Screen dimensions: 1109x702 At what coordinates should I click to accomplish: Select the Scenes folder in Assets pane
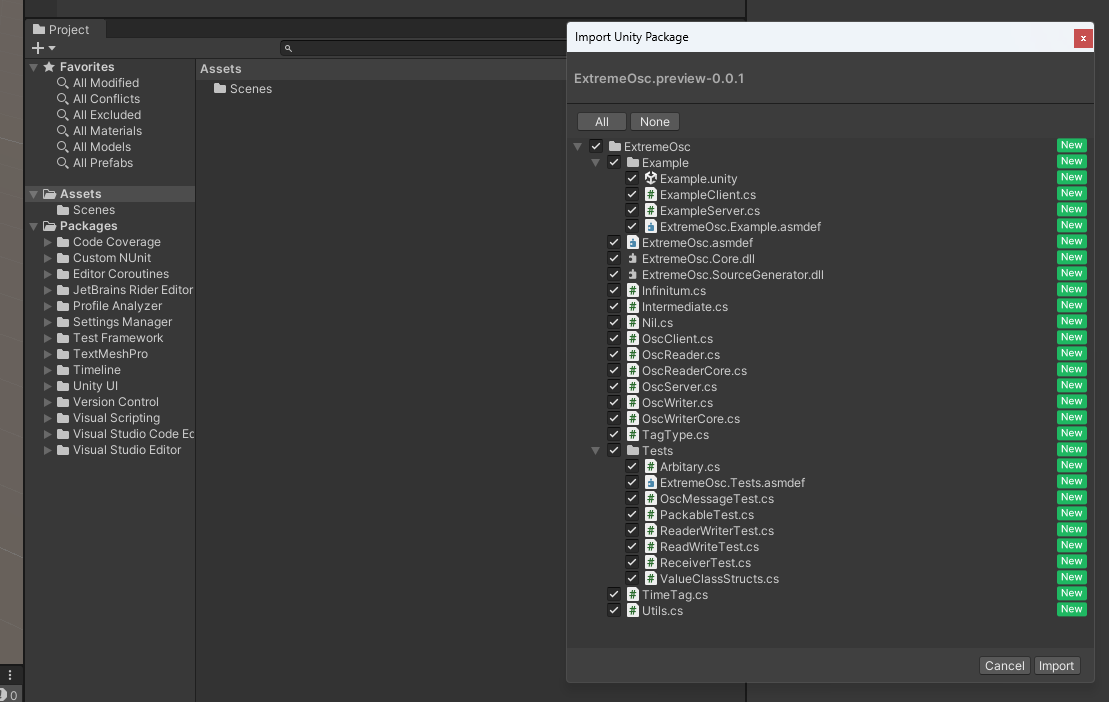(250, 89)
